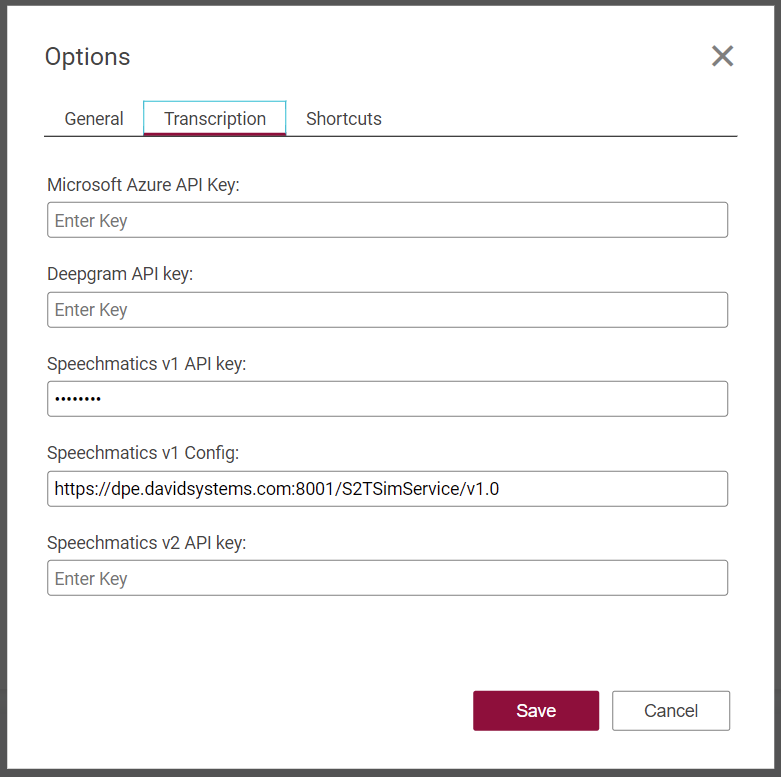
Task: Focus the Speechmatics v1 API key field
Action: 387,399
